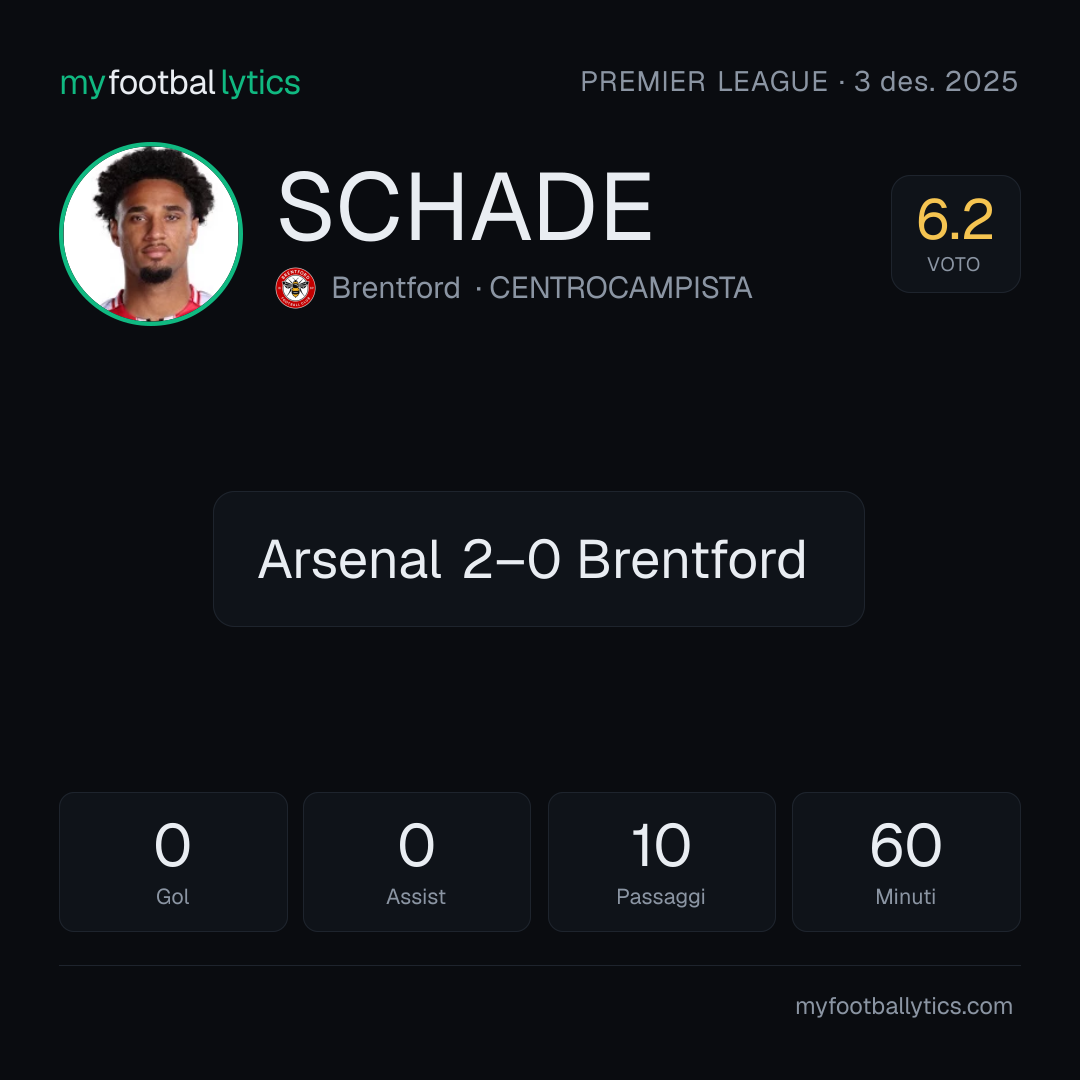Select the Assist stat card
This screenshot has width=1080, height=1080.
pos(417,862)
